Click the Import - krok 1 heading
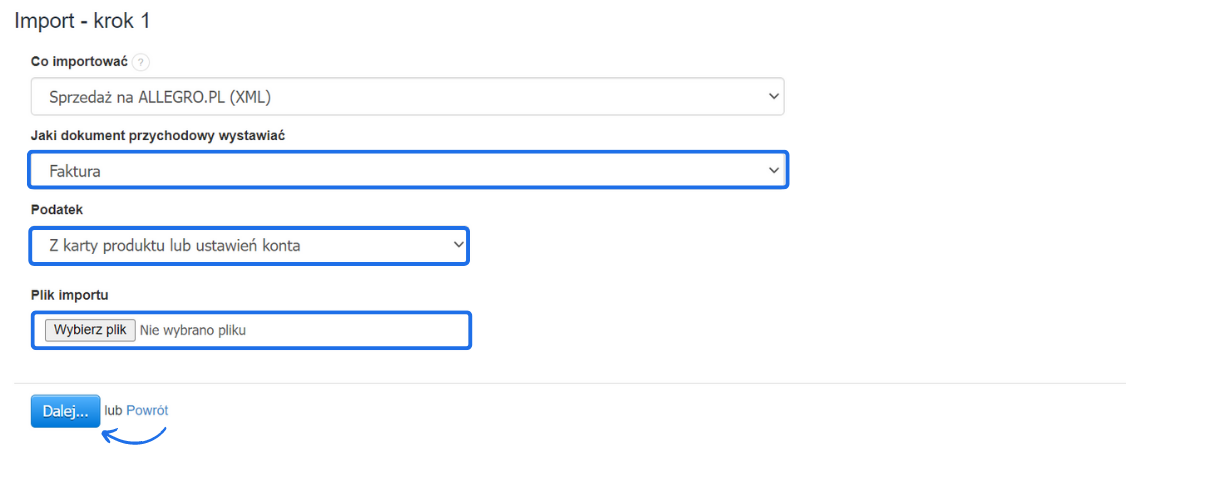 click(x=82, y=21)
